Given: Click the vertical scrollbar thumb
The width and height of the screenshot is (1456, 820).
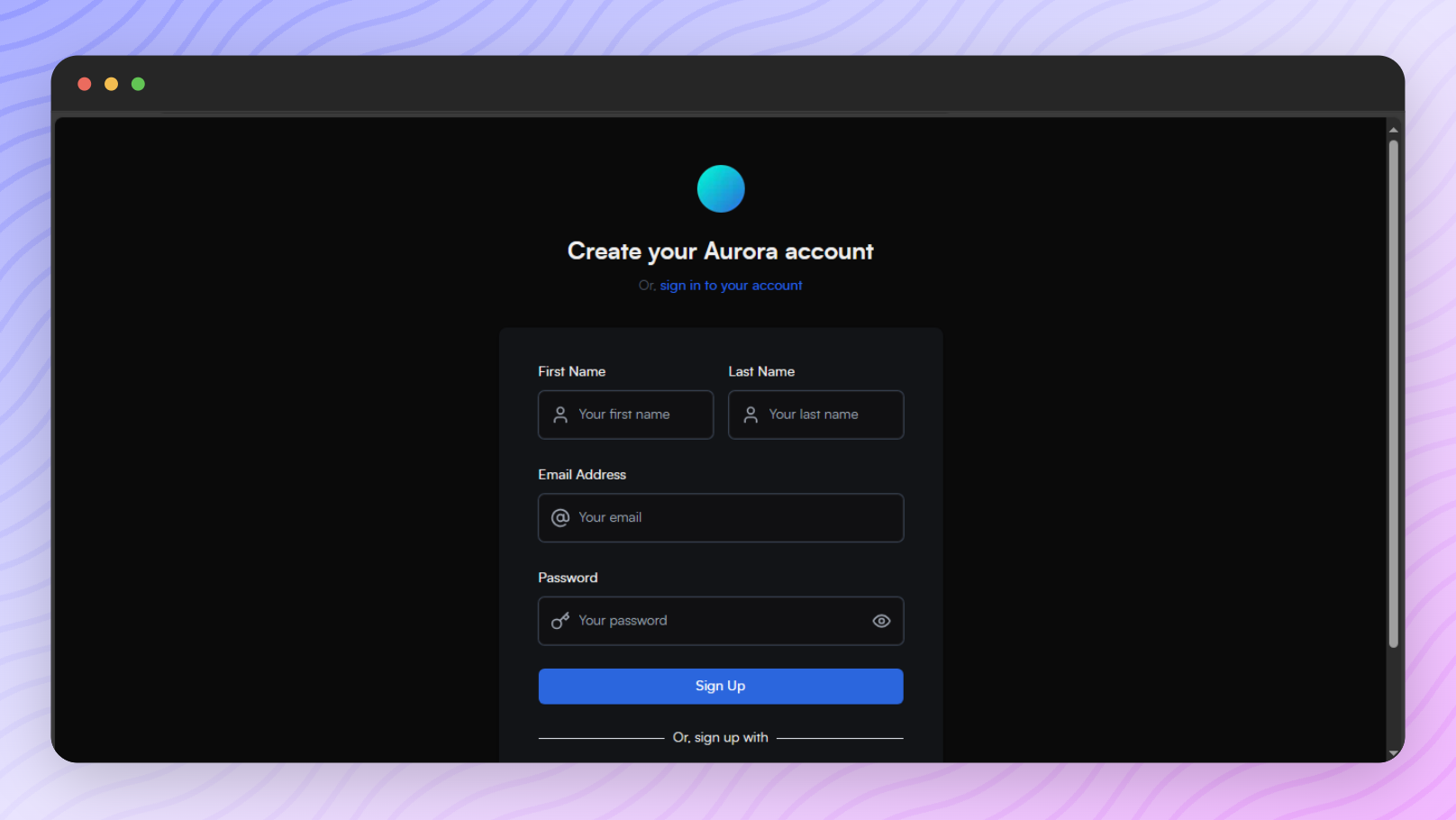Looking at the screenshot, I should tap(1394, 394).
